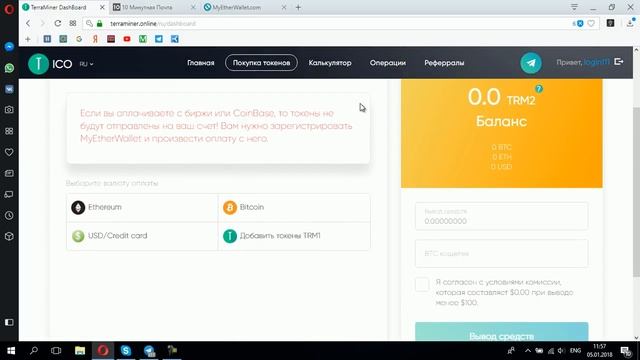This screenshot has width=640, height=360.
Task: Open Windows Start menu
Action: (x=11, y=351)
